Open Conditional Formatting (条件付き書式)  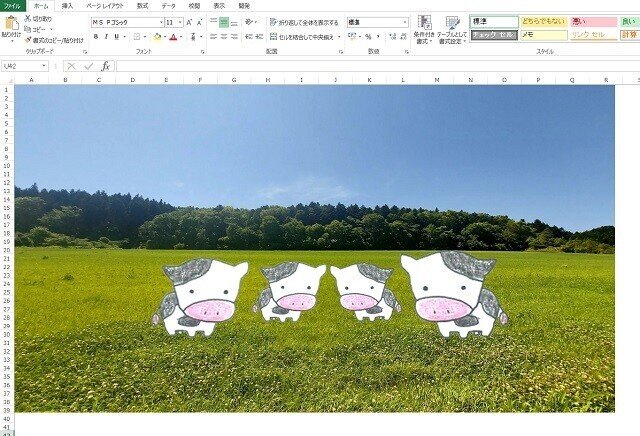click(x=424, y=30)
